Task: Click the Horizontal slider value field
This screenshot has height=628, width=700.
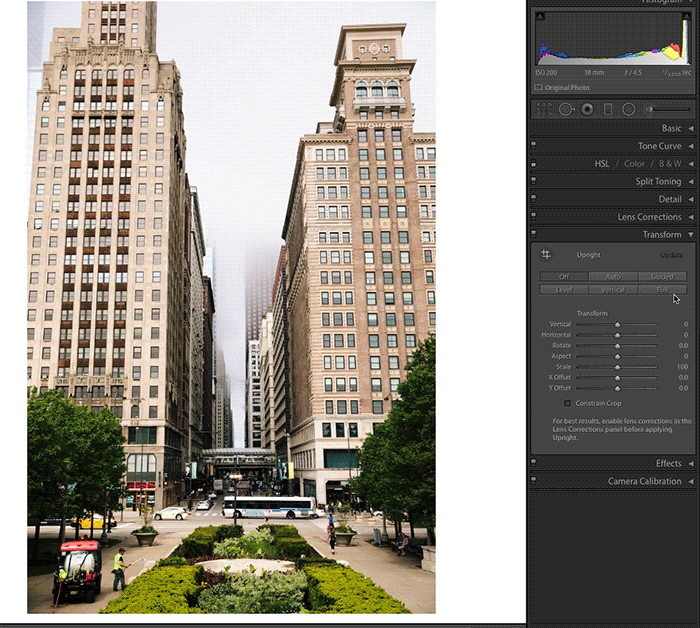Action: point(685,335)
